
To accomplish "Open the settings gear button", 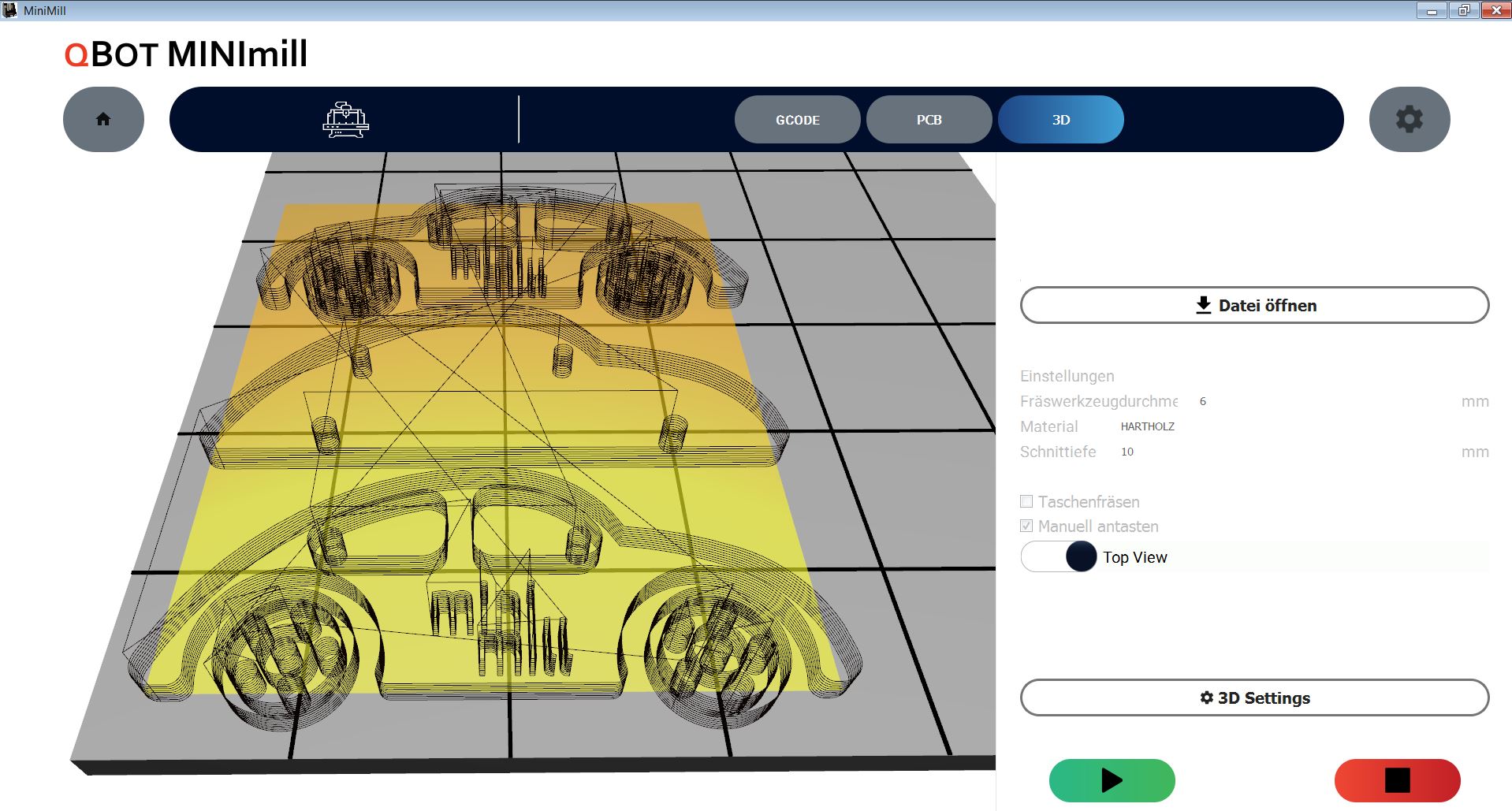I will (1409, 119).
